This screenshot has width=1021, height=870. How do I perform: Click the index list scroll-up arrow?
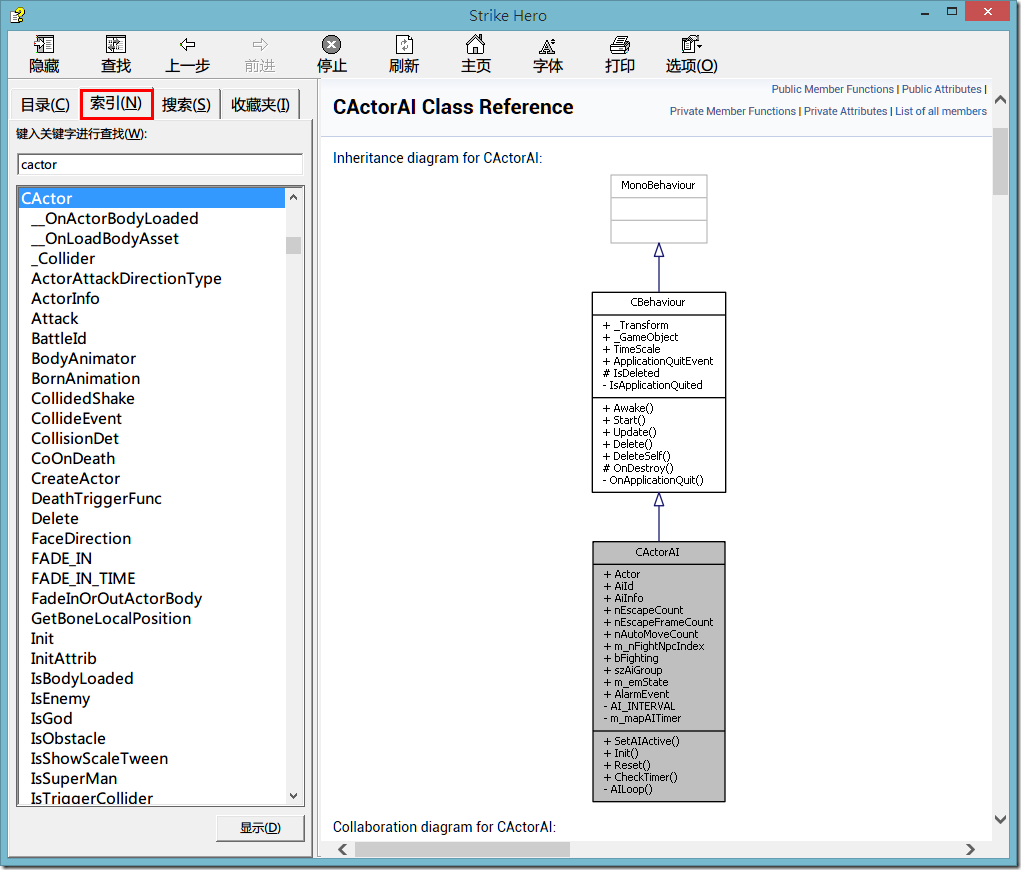[294, 197]
